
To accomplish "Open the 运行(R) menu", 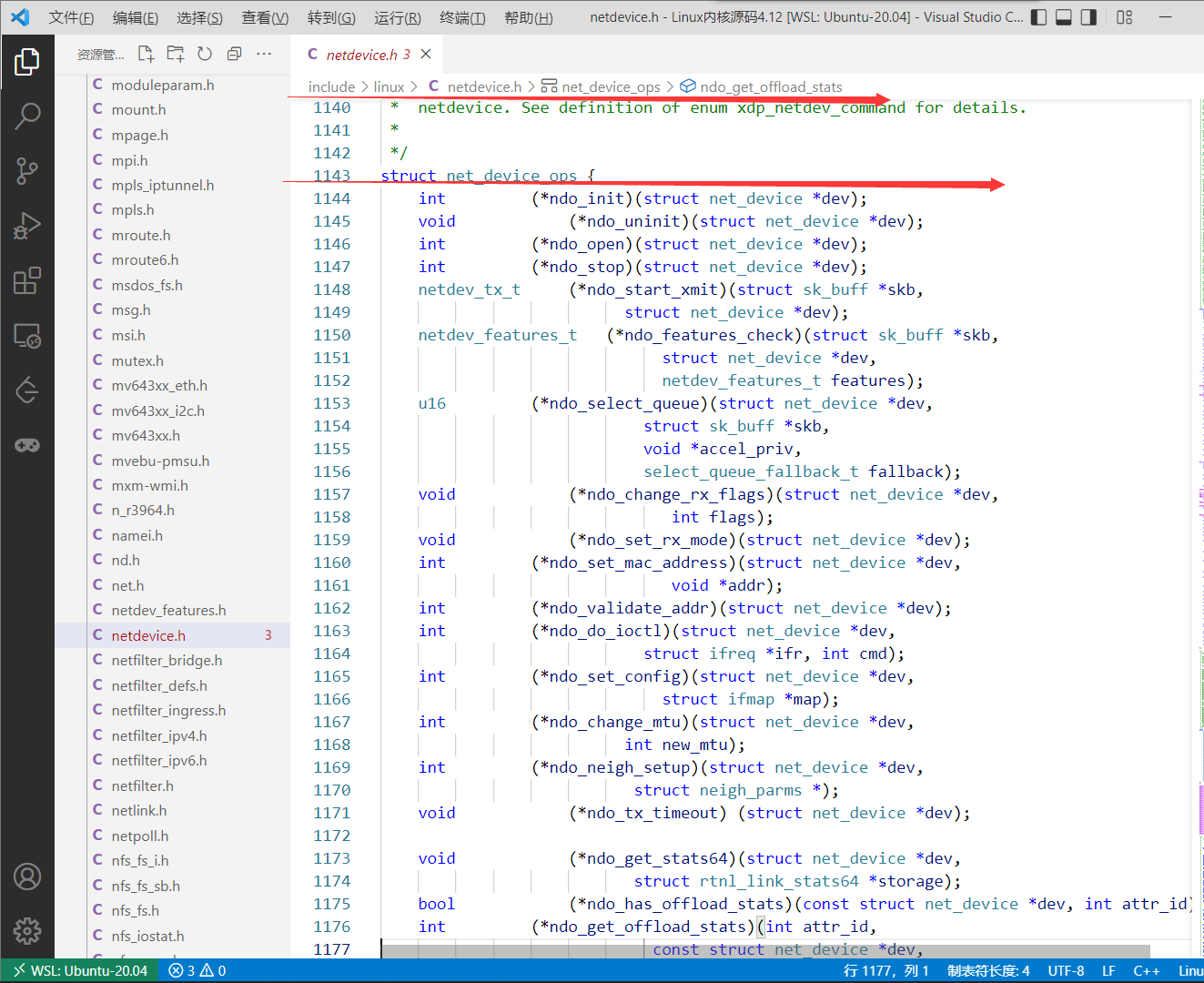I will tap(398, 17).
